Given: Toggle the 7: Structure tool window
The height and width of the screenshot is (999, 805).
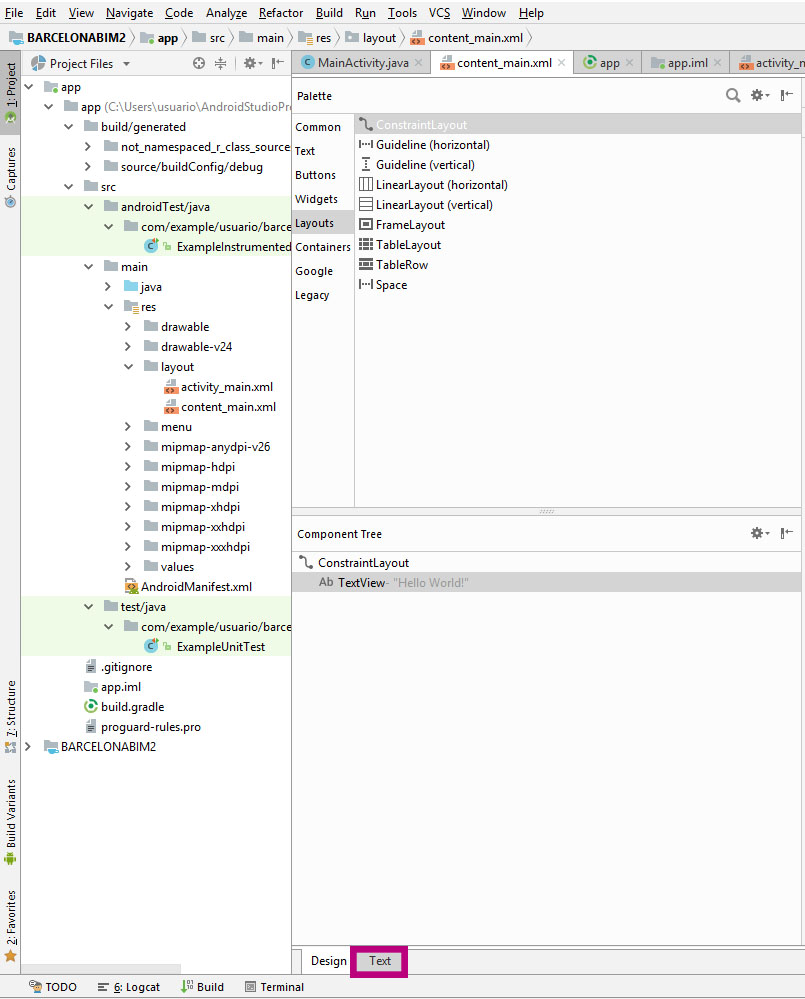Looking at the screenshot, I should point(10,715).
